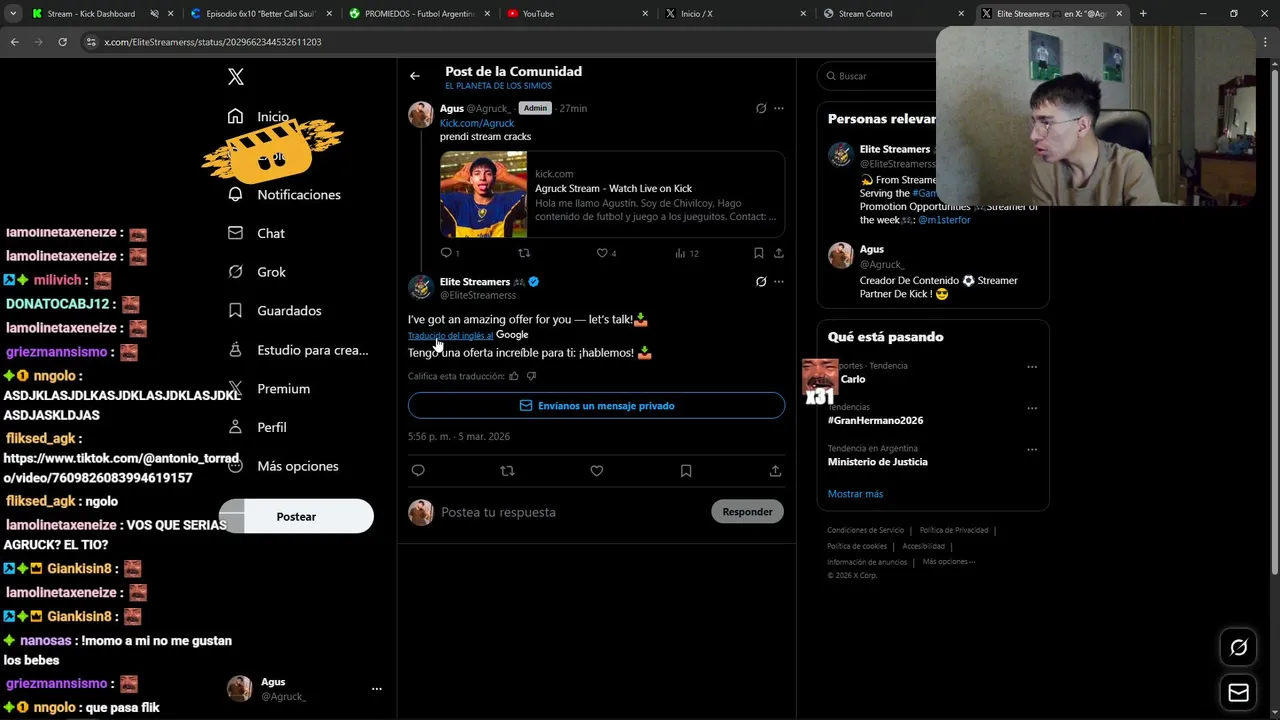The height and width of the screenshot is (720, 1280).
Task: Open Grok actions on Agus's post
Action: click(x=761, y=108)
